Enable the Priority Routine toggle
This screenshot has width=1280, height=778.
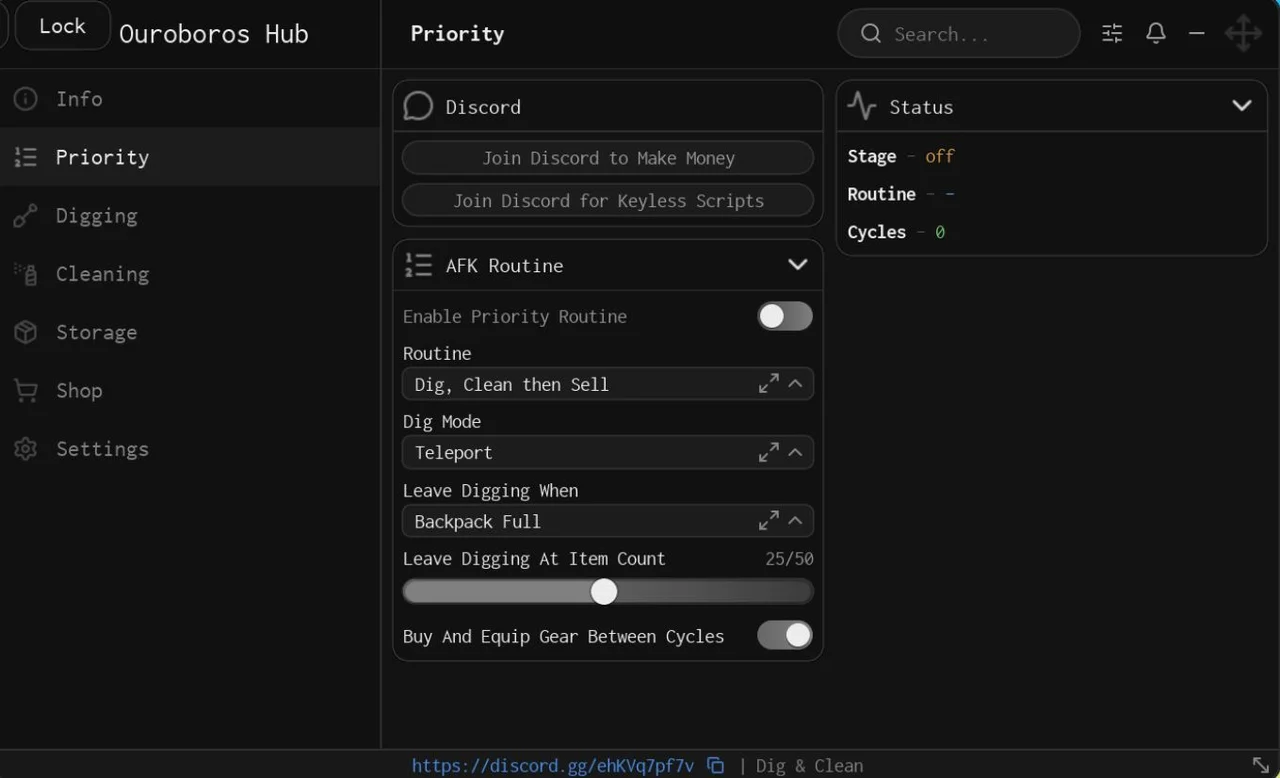[x=785, y=316]
